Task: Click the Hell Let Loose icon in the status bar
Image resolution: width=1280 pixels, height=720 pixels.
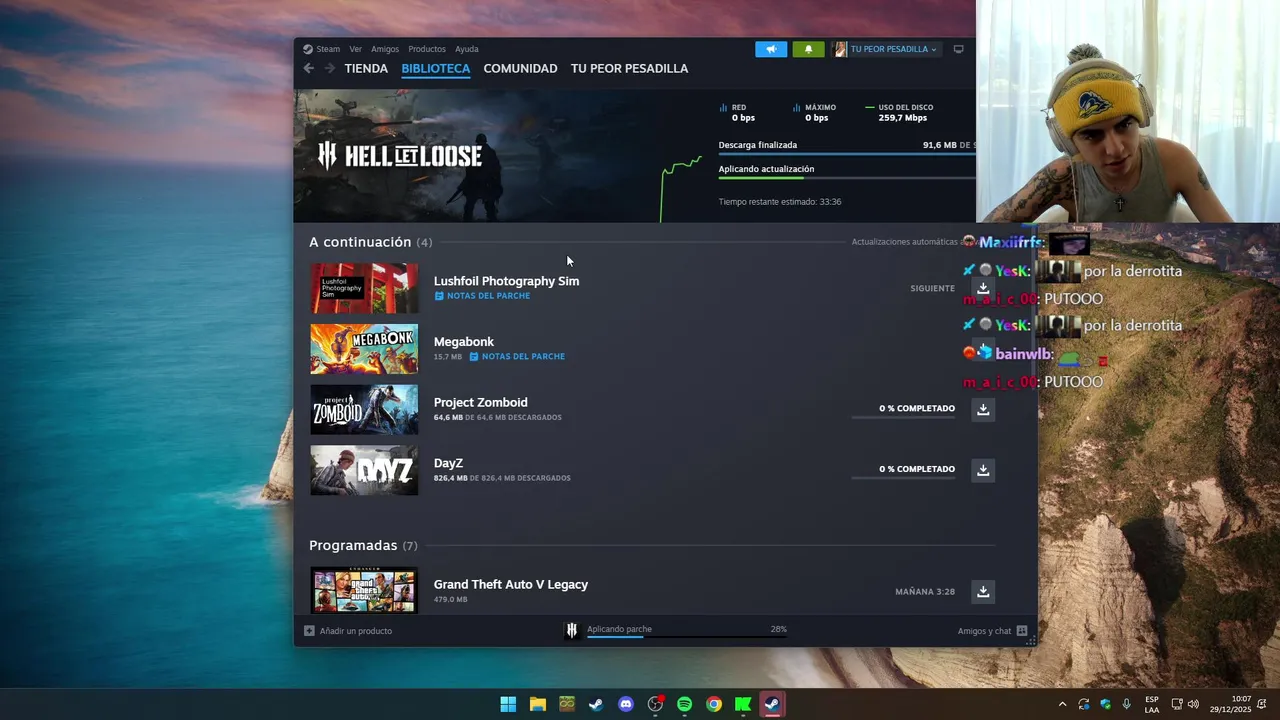Action: pyautogui.click(x=572, y=630)
